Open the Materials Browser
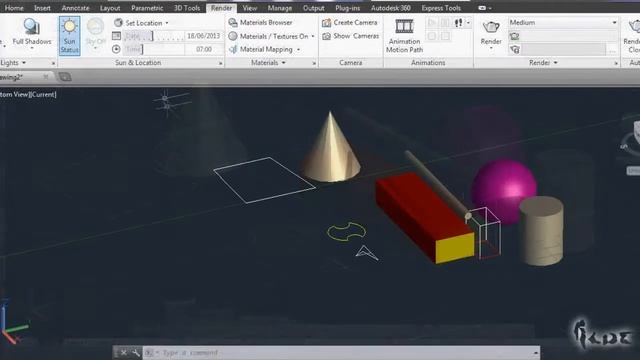Image resolution: width=640 pixels, height=360 pixels. click(x=261, y=22)
